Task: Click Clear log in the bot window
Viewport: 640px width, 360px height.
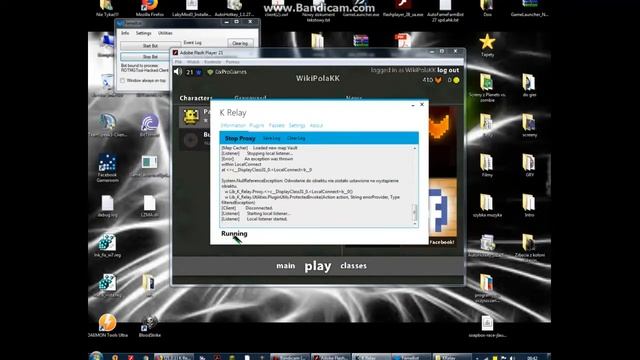Action: click(x=240, y=43)
